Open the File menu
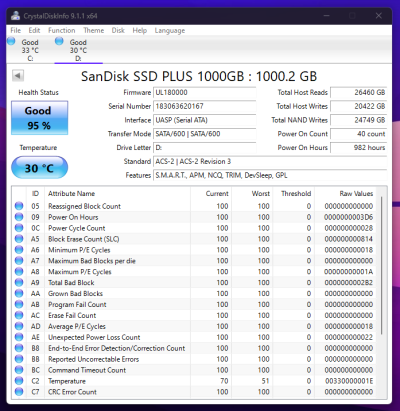Viewport: 400px width, 411px height. 15,30
